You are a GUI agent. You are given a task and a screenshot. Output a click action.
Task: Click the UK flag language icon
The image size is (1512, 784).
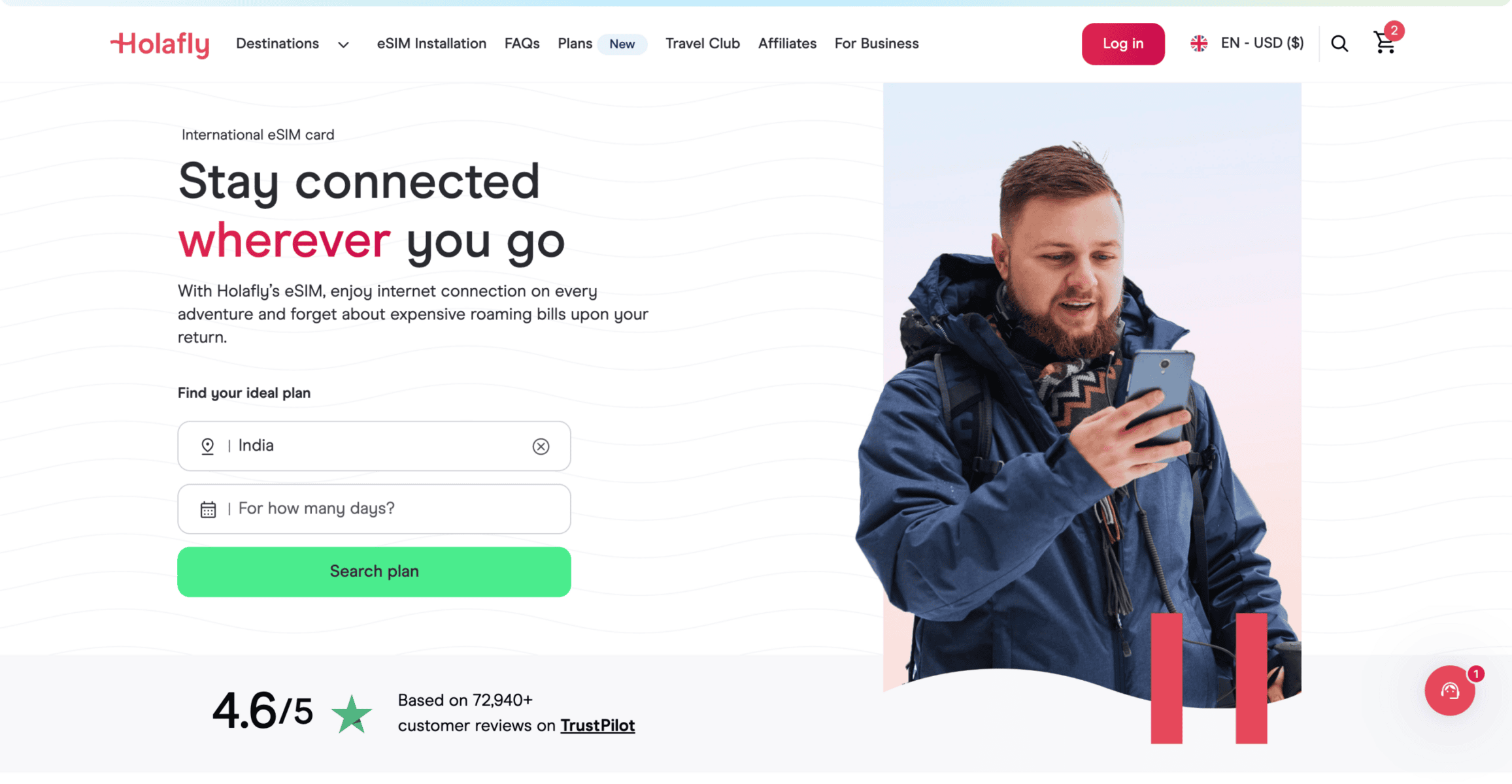(1199, 43)
